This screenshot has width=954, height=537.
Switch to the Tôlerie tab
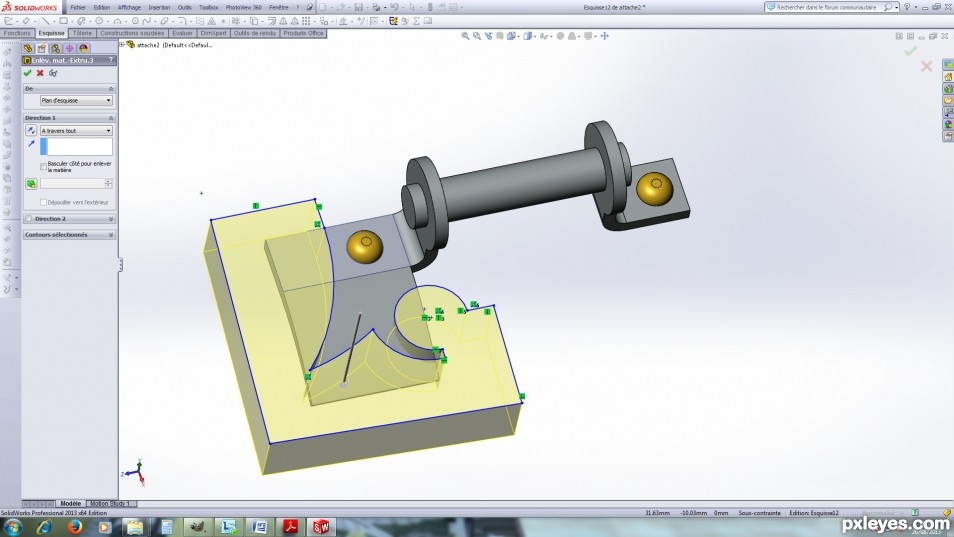[82, 33]
